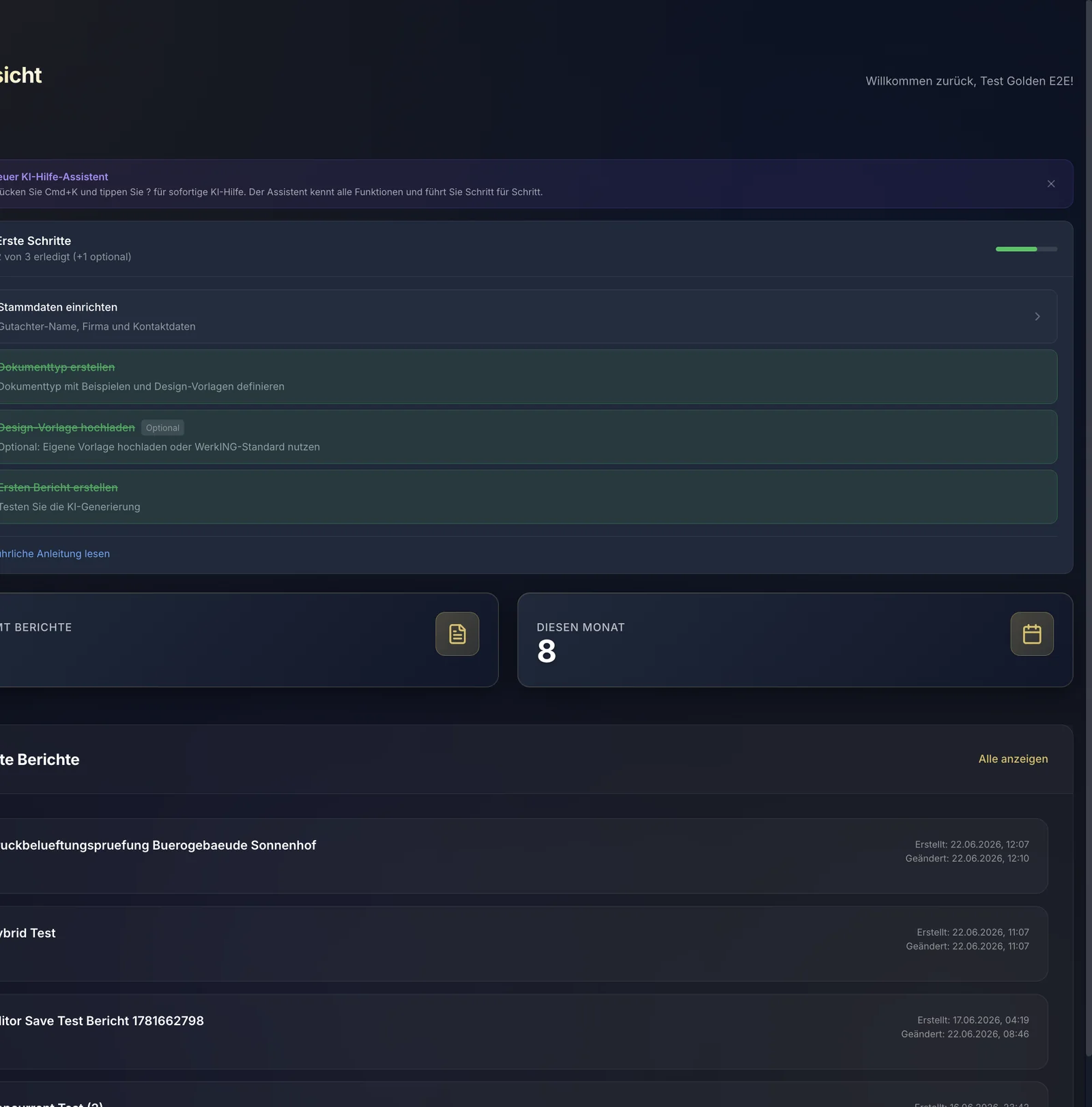Click Alle anzeigen link
Viewport: 1092px width, 1107px height.
coord(1013,759)
